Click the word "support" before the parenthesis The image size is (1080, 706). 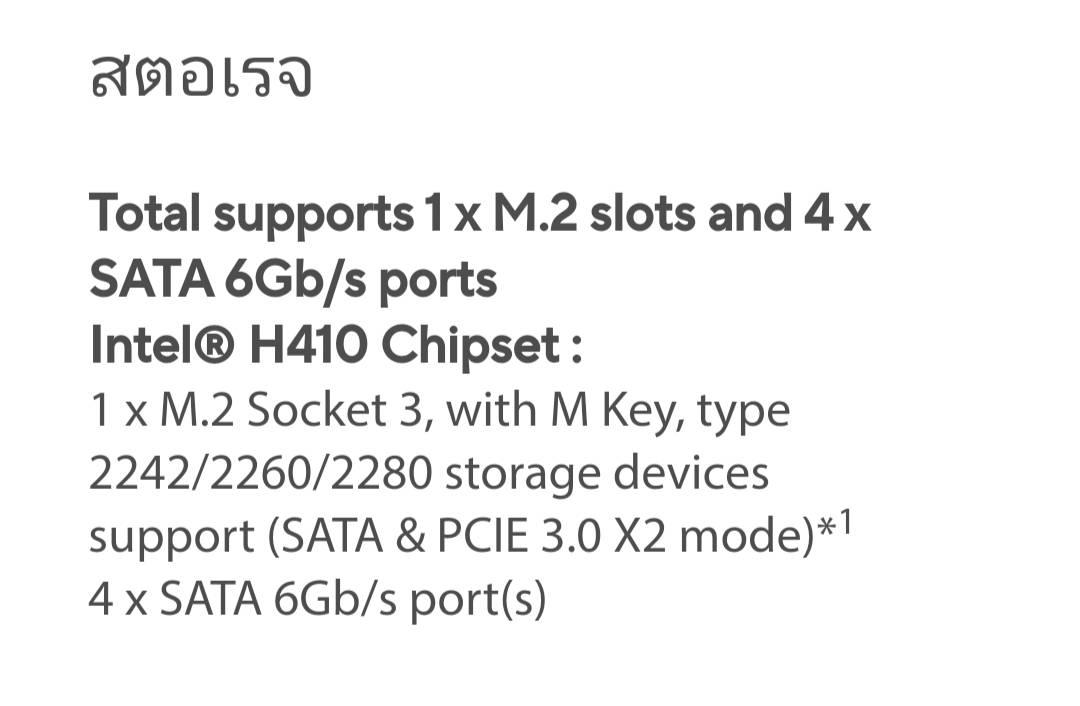(172, 539)
